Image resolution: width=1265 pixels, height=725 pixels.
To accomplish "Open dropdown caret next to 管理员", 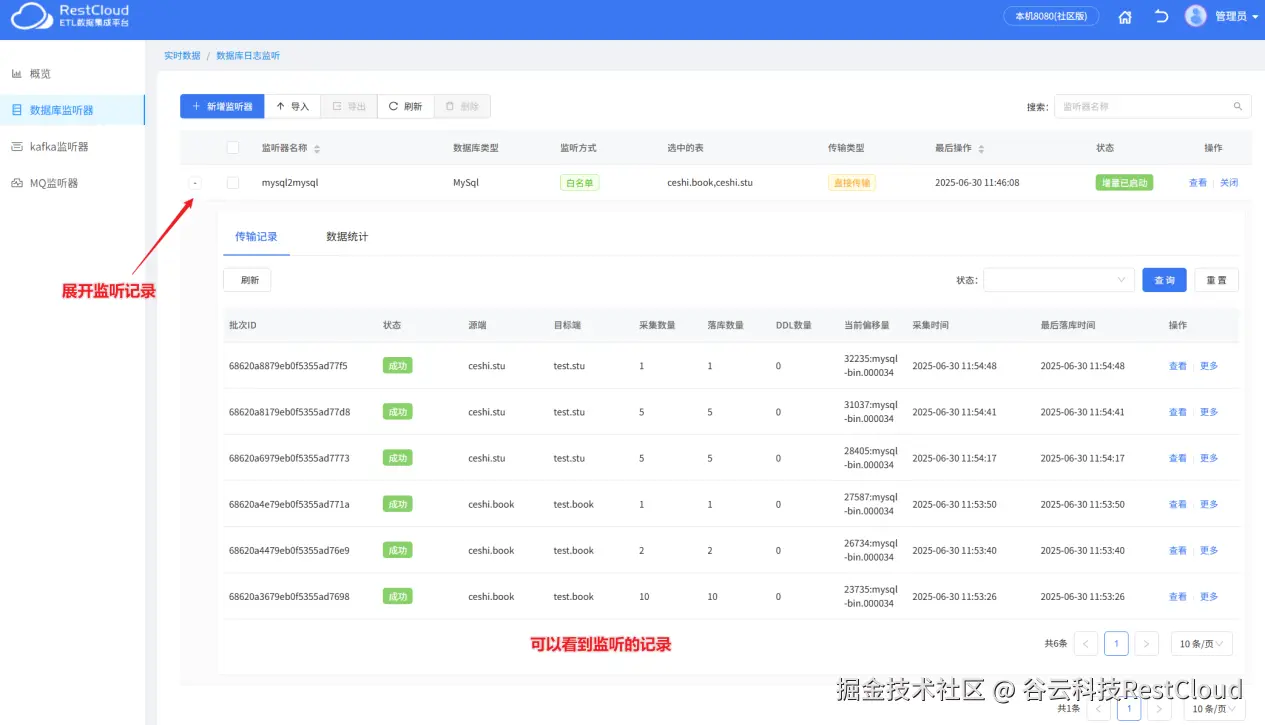I will (1255, 17).
